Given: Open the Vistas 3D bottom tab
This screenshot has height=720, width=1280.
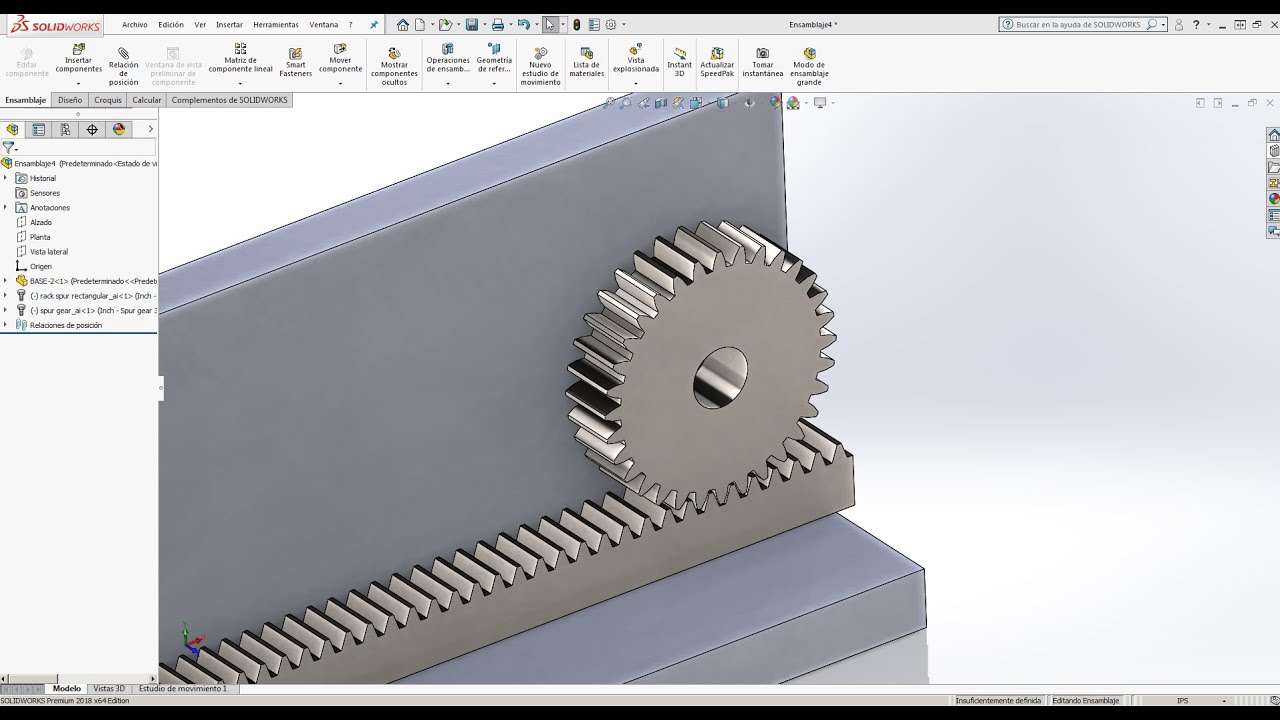Looking at the screenshot, I should click(109, 688).
